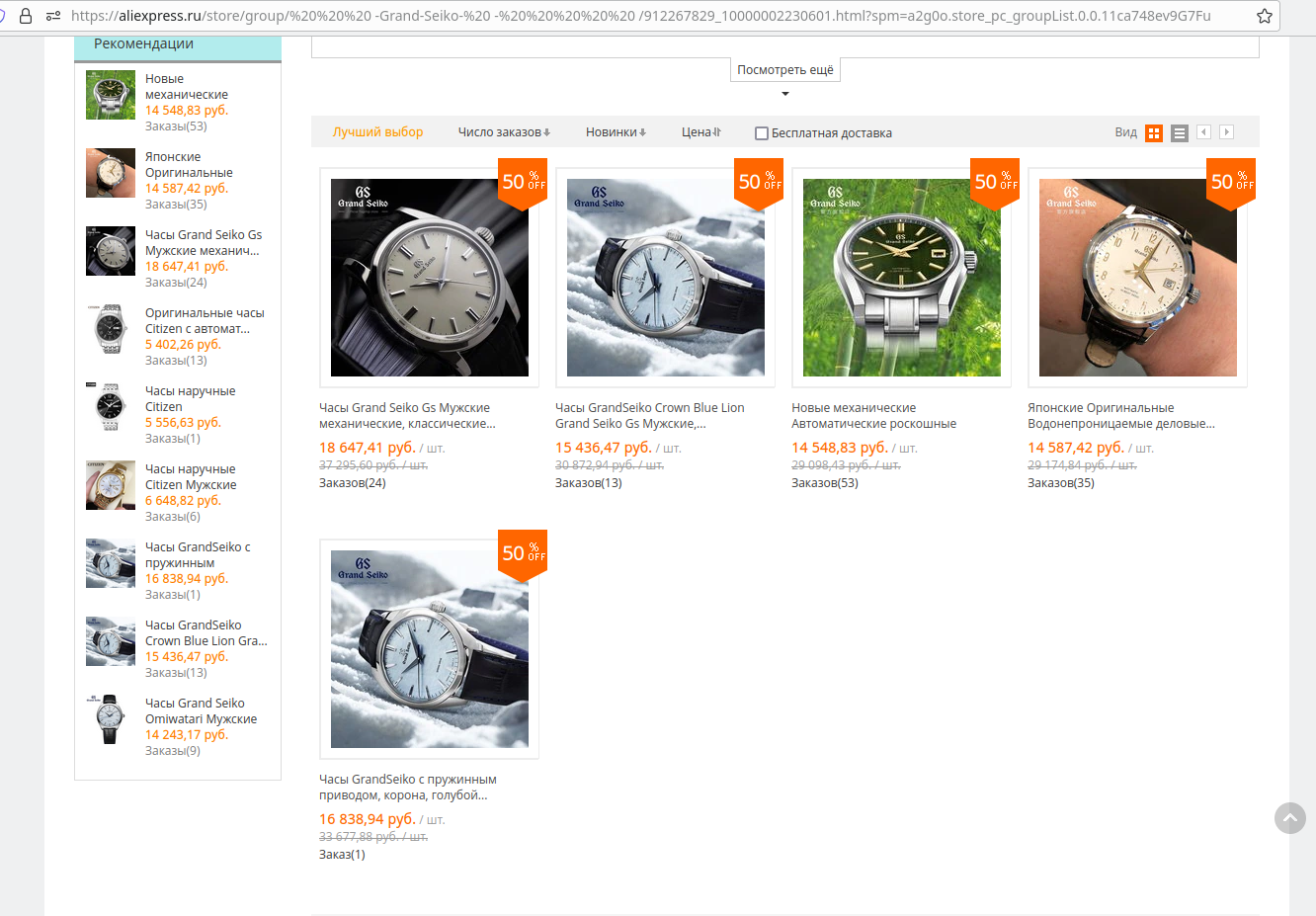This screenshot has height=916, width=1316.
Task: Bookmark this page with the star icon
Action: point(1264,16)
